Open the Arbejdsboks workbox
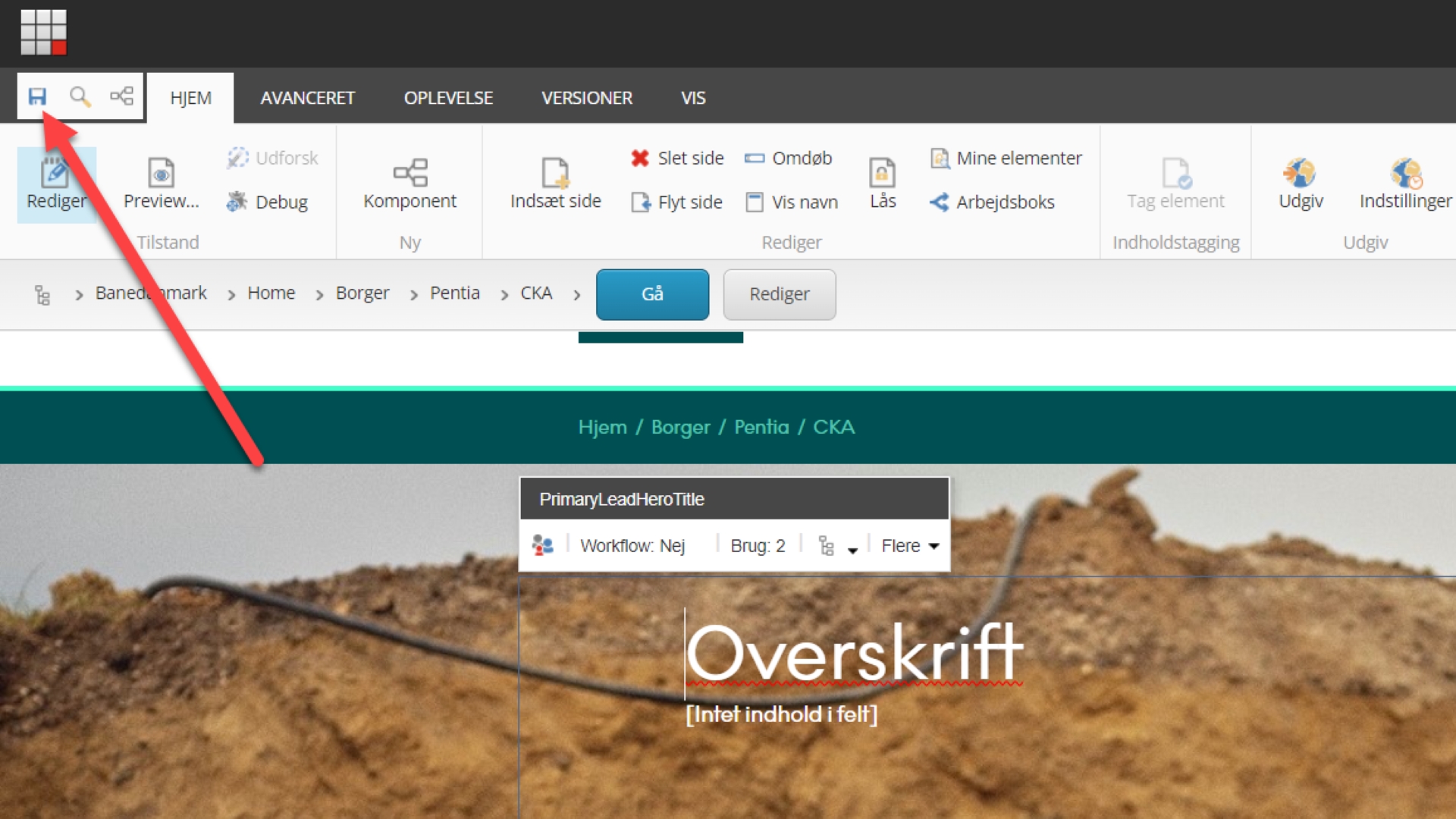1456x819 pixels. [x=992, y=202]
